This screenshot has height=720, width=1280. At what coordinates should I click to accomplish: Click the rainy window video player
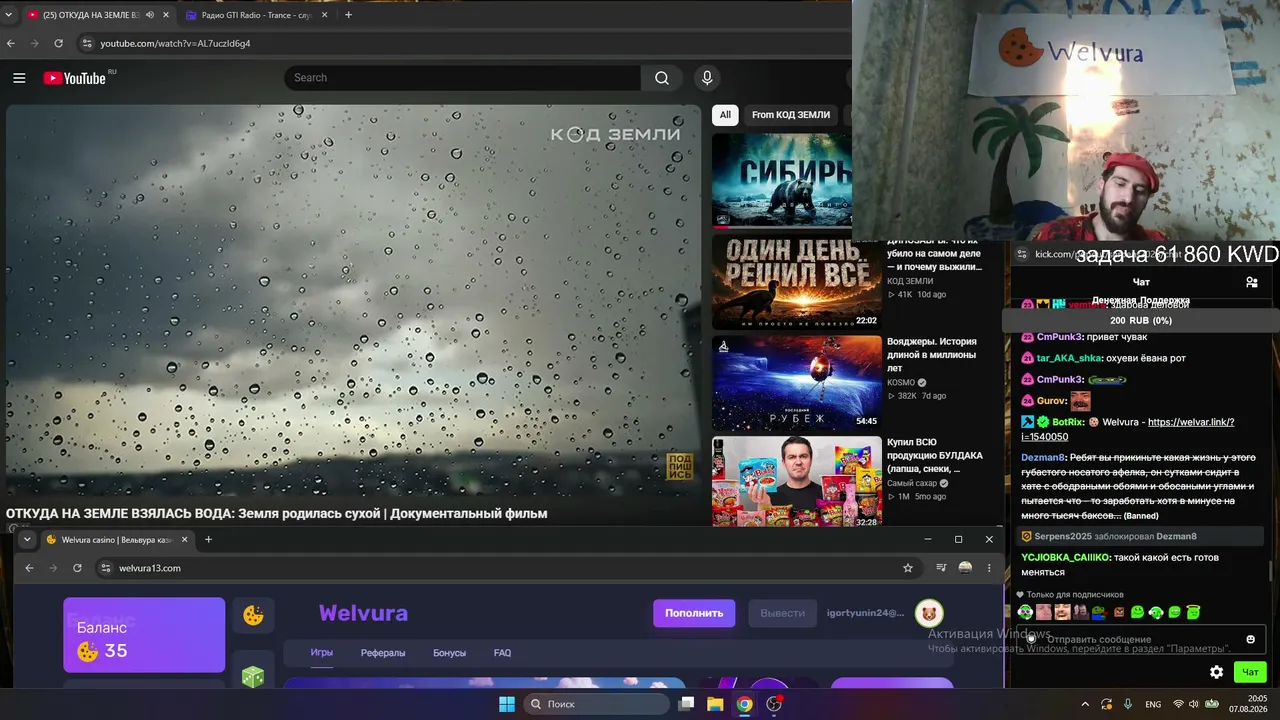[x=353, y=302]
